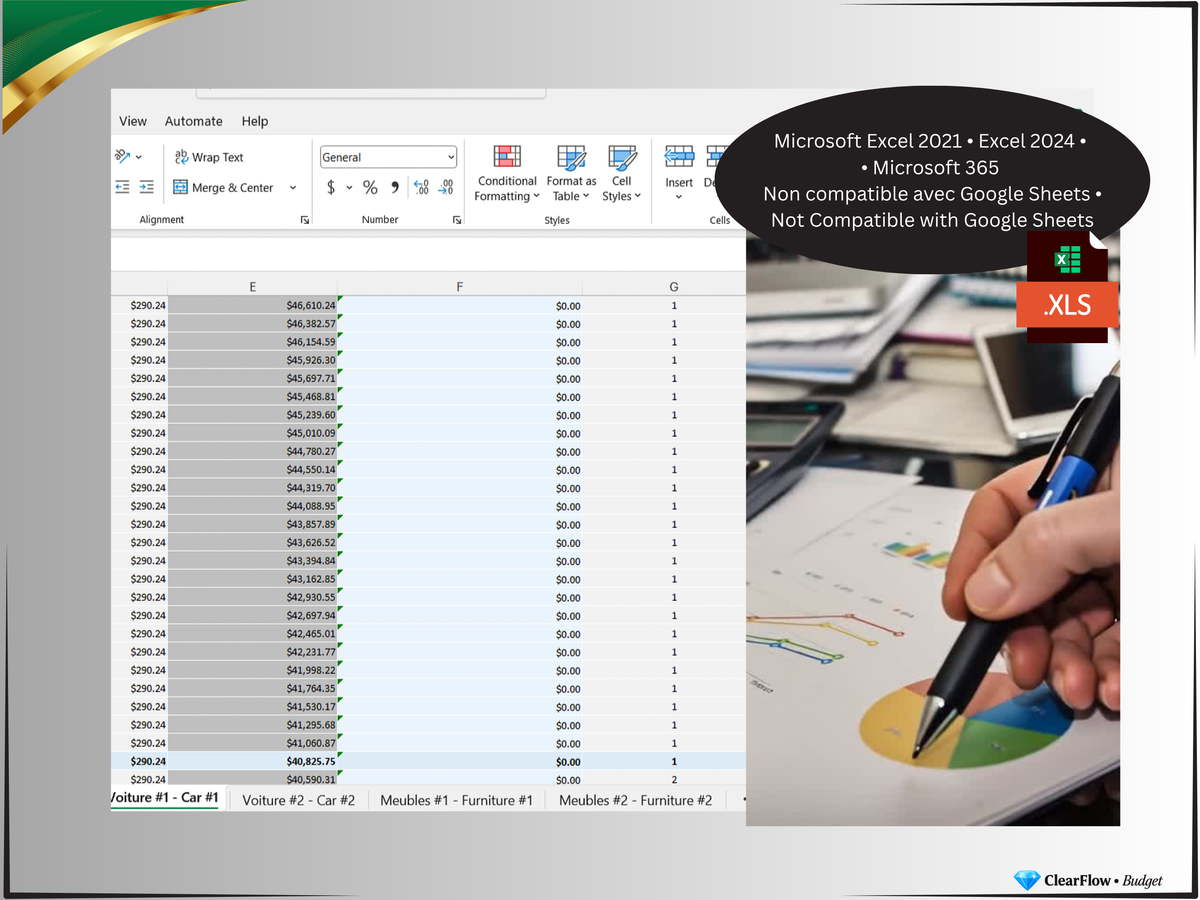Switch to Meubles #1 - Furniture #1 sheet
1200x900 pixels.
pos(456,800)
